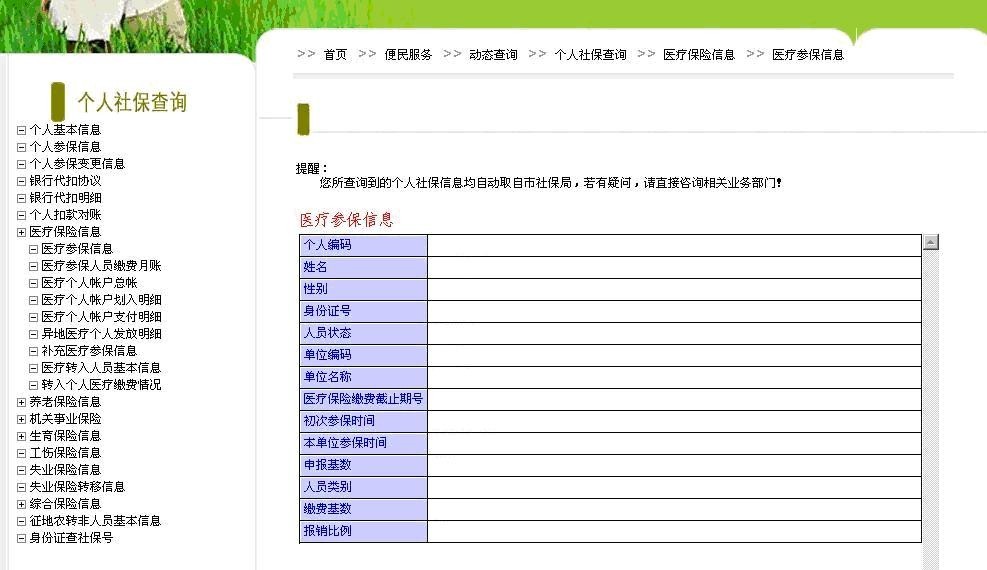This screenshot has width=987, height=570.
Task: Click the box icon beside 工伤保险信息
Action: pos(21,453)
